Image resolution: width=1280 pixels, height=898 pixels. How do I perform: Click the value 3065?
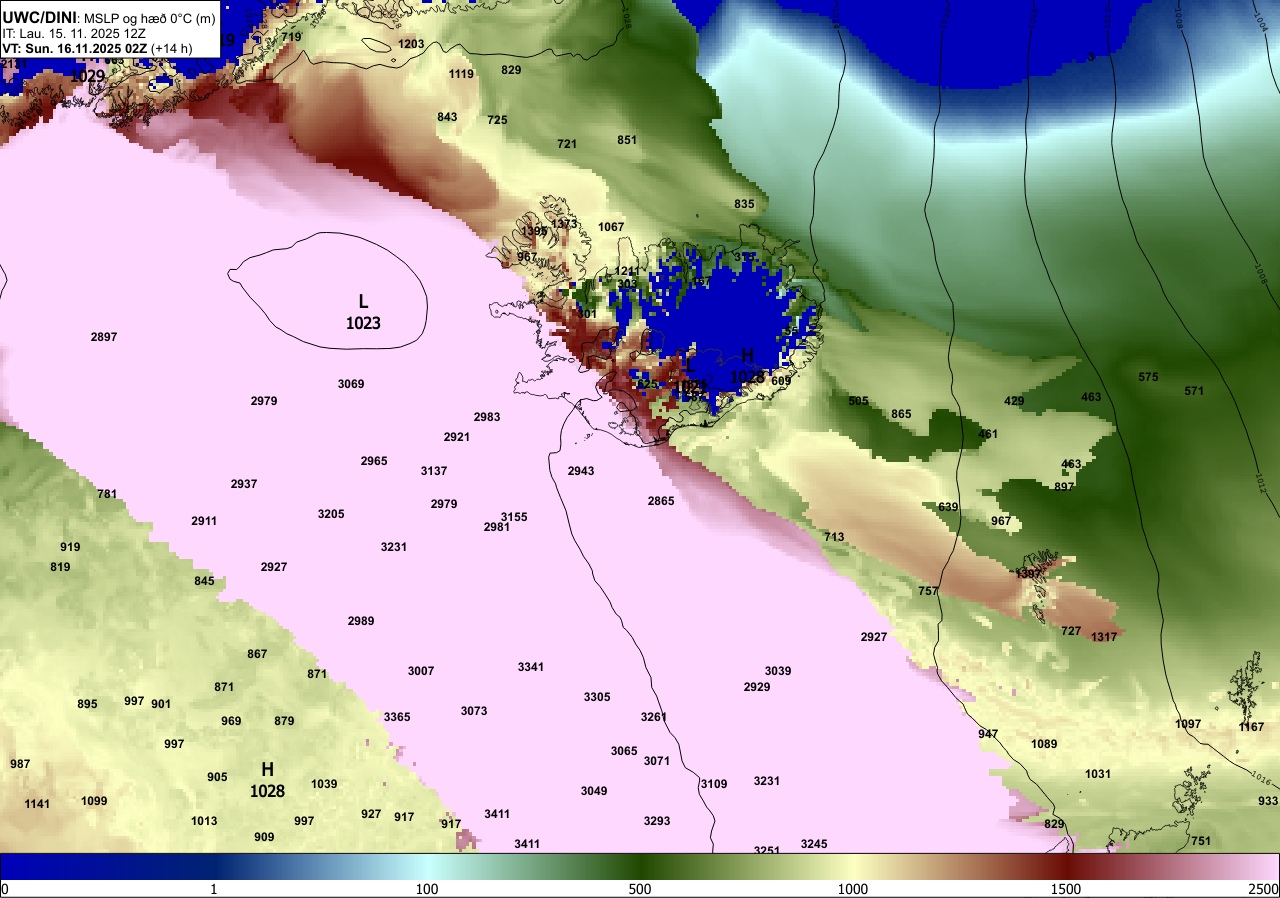[x=624, y=751]
